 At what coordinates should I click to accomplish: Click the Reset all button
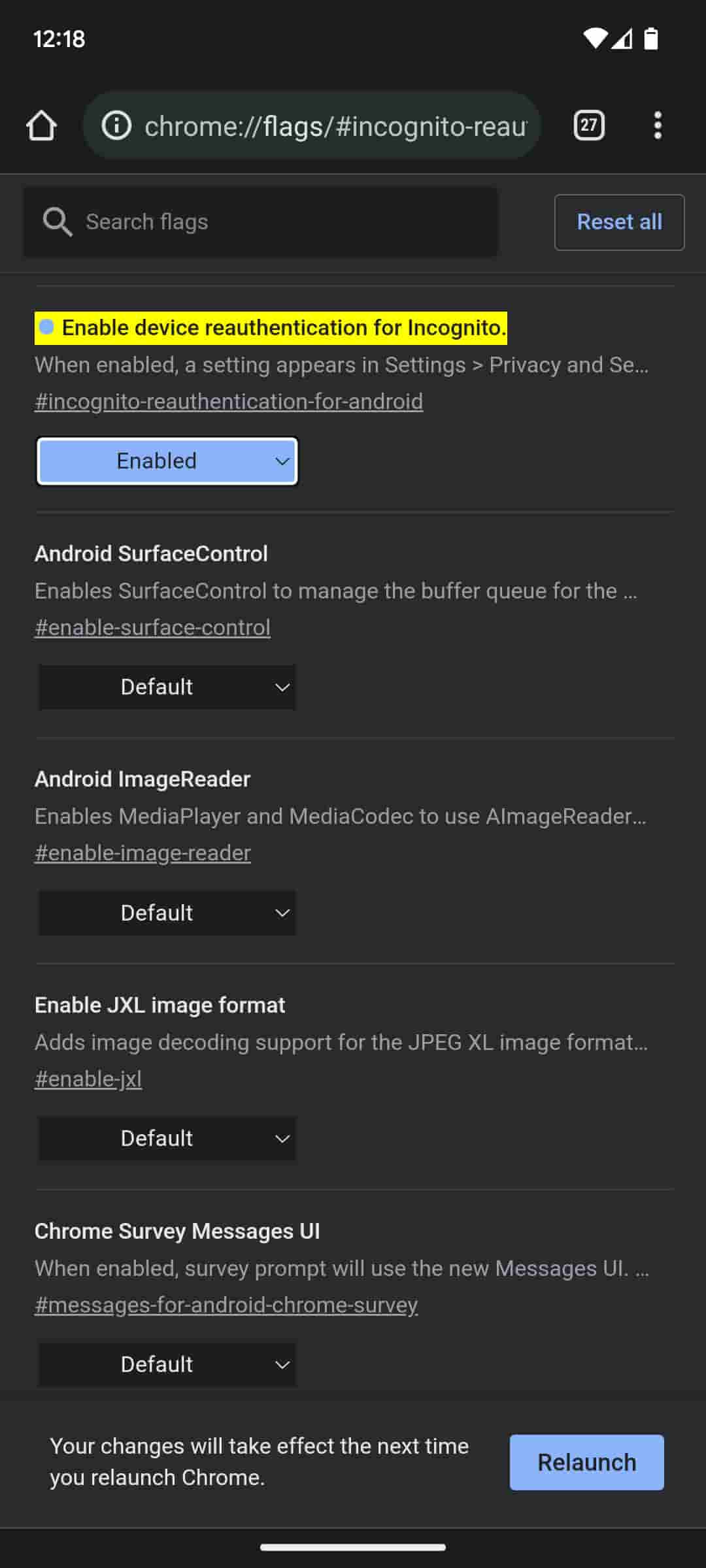tap(619, 222)
